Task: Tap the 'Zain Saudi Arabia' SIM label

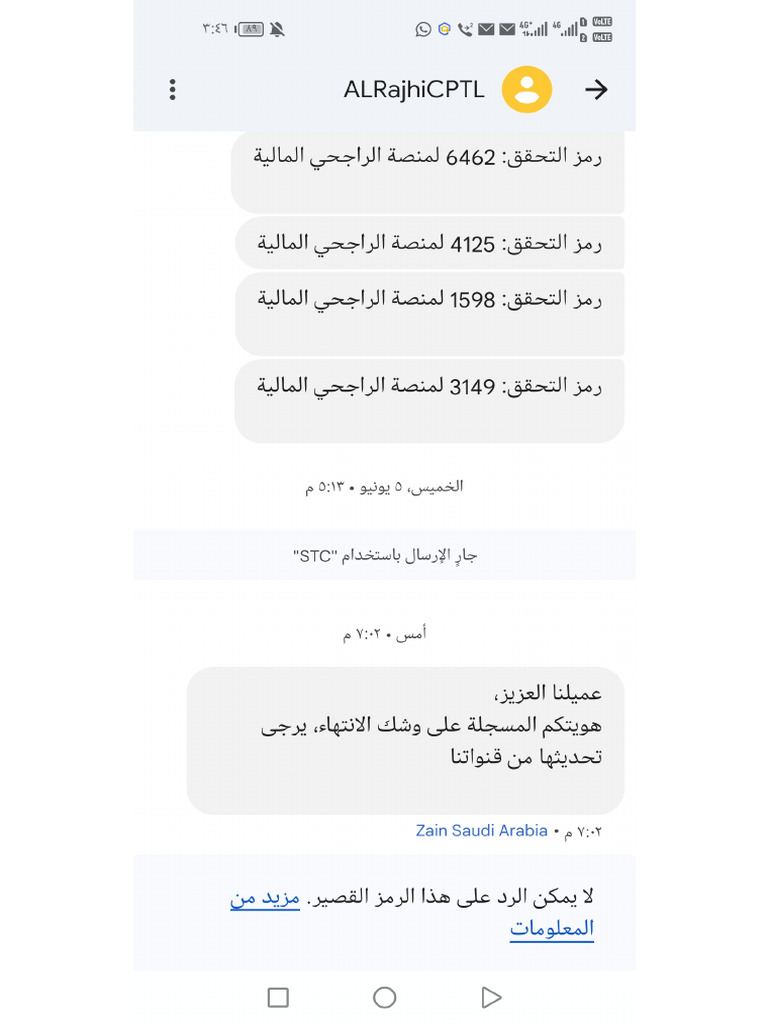Action: pyautogui.click(x=481, y=831)
